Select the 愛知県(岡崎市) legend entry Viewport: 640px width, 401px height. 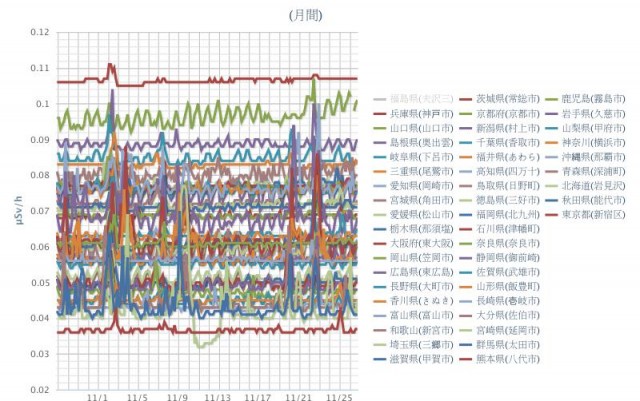pyautogui.click(x=413, y=186)
